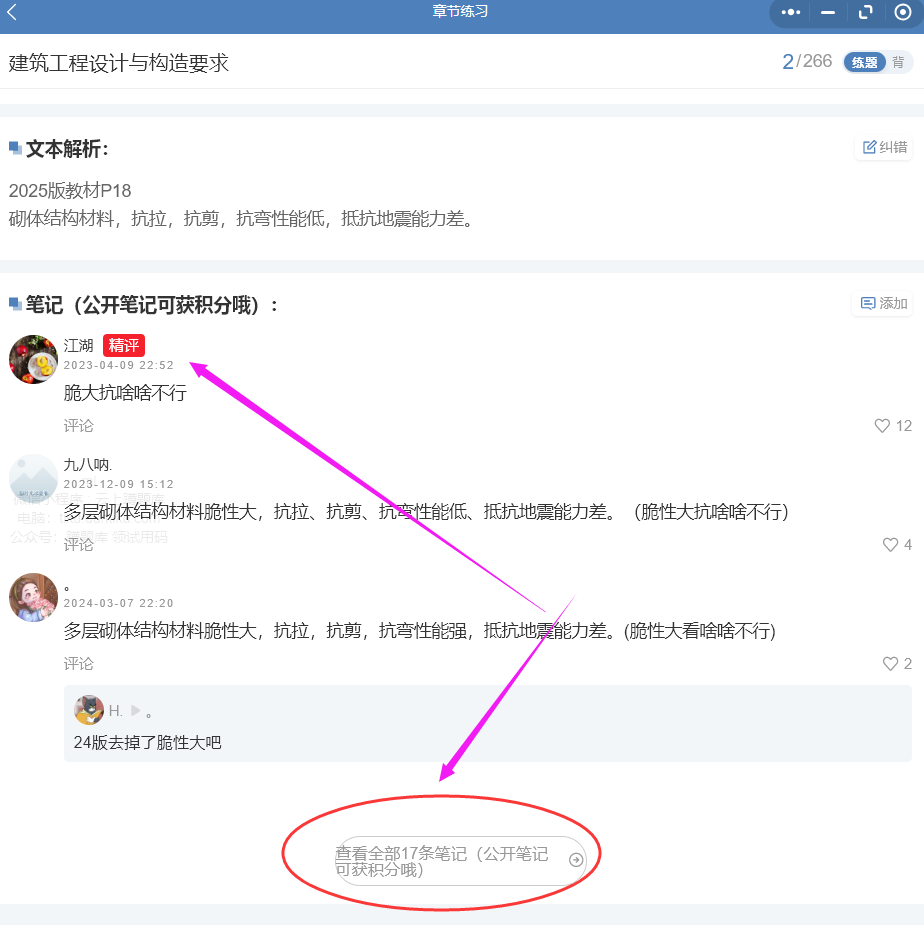Image resolution: width=924 pixels, height=925 pixels.
Task: Go back using the top-left arrow
Action: pos(12,12)
